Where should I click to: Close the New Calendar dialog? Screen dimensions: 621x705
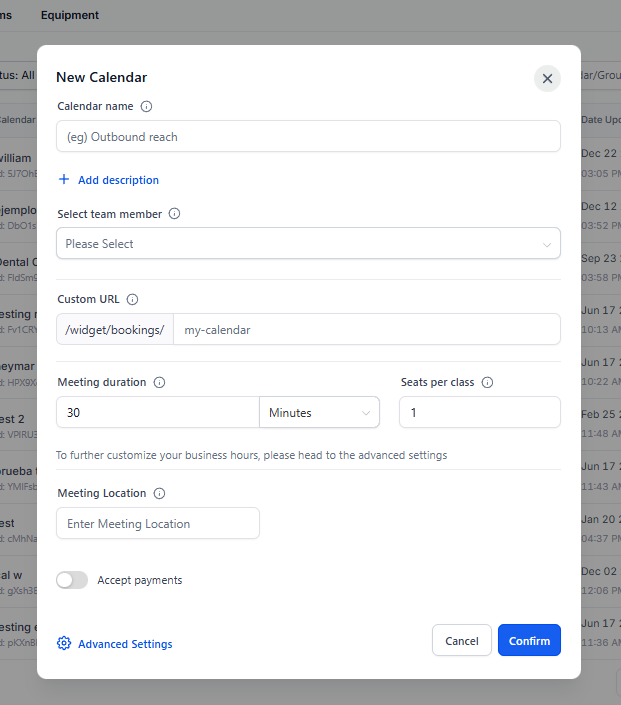pos(547,78)
